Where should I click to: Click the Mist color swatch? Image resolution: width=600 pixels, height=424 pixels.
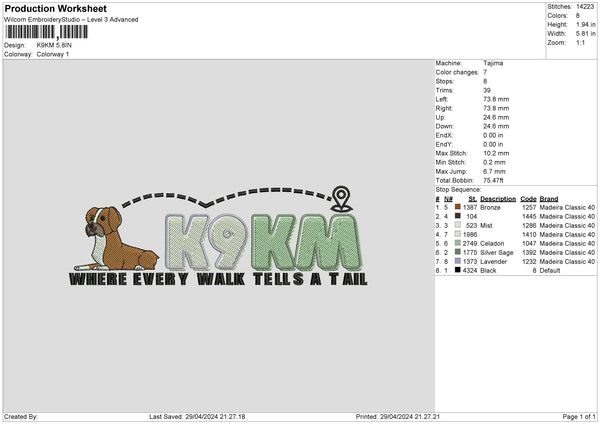pos(458,225)
